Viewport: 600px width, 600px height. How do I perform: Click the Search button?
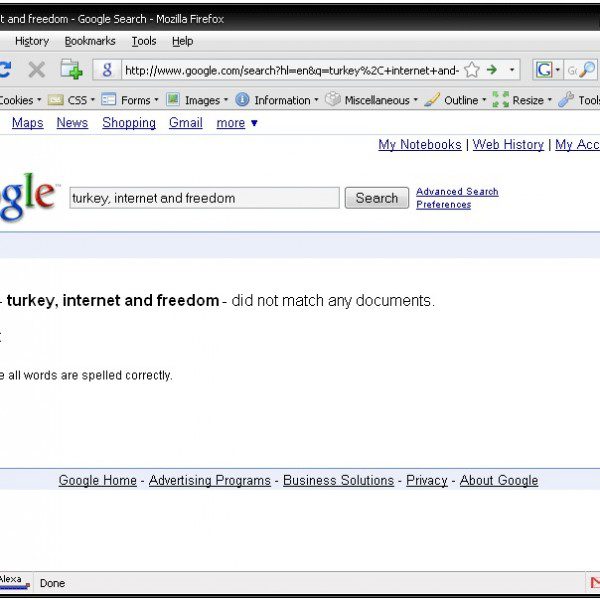[x=377, y=198]
